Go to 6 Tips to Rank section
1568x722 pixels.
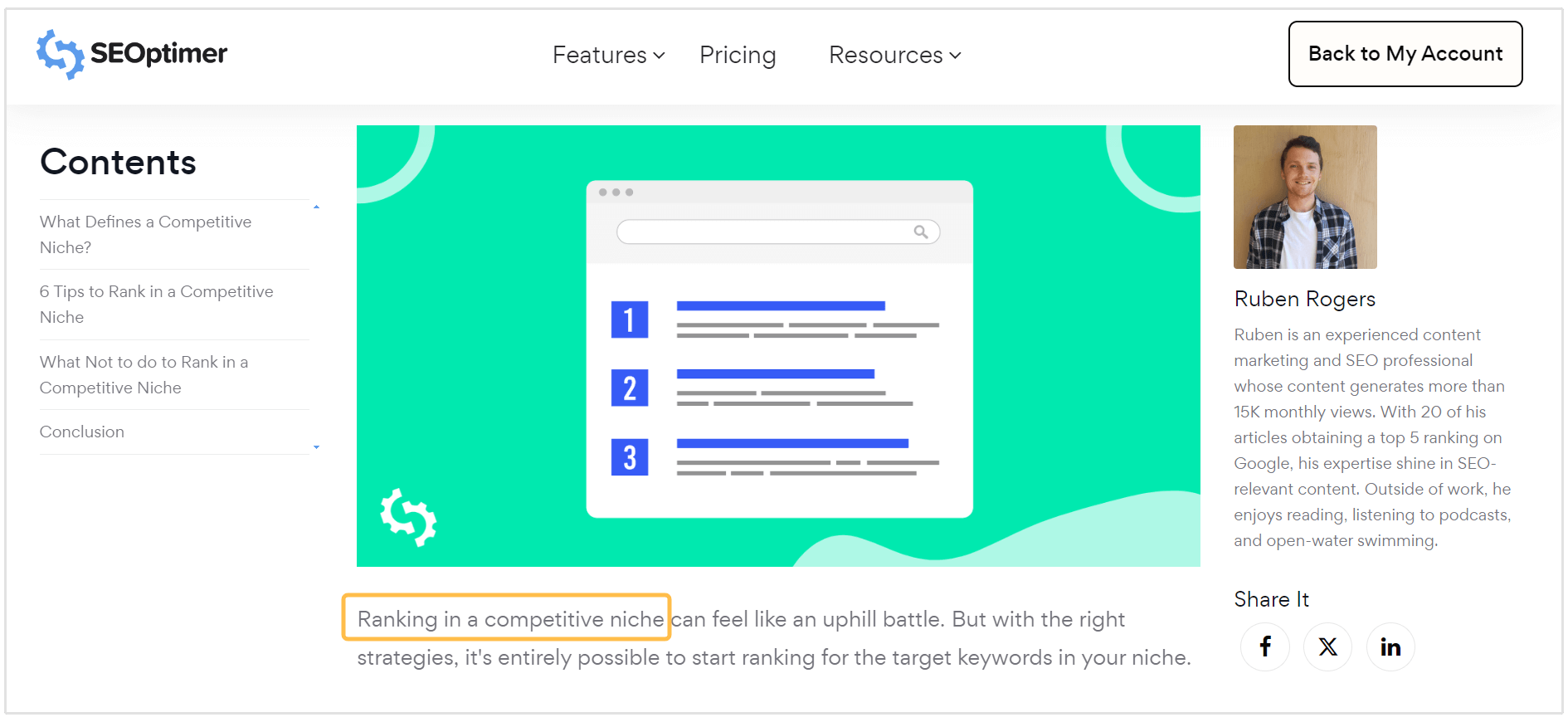click(x=156, y=304)
